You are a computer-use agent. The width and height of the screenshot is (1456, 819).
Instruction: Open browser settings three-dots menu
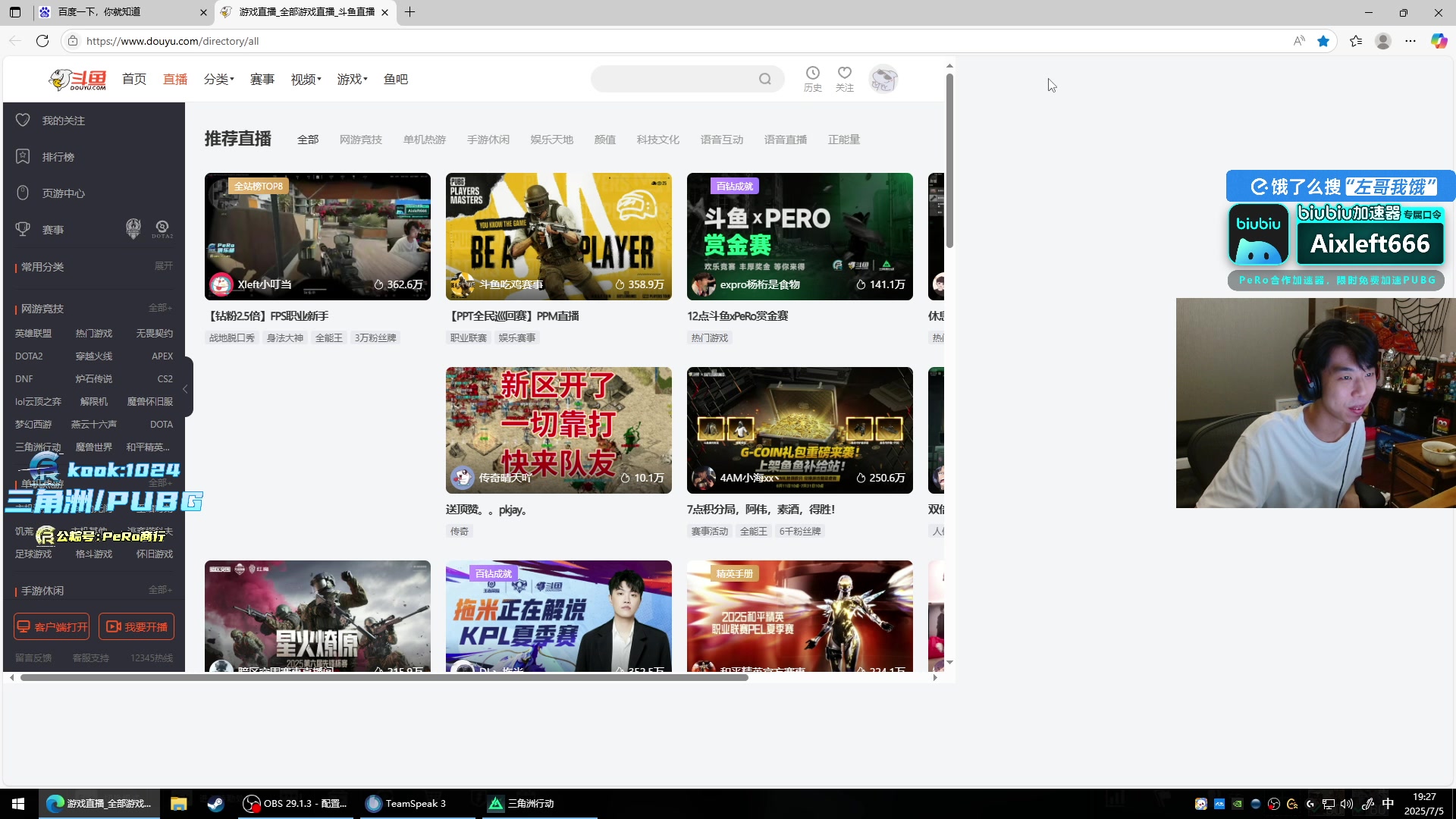pyautogui.click(x=1410, y=41)
